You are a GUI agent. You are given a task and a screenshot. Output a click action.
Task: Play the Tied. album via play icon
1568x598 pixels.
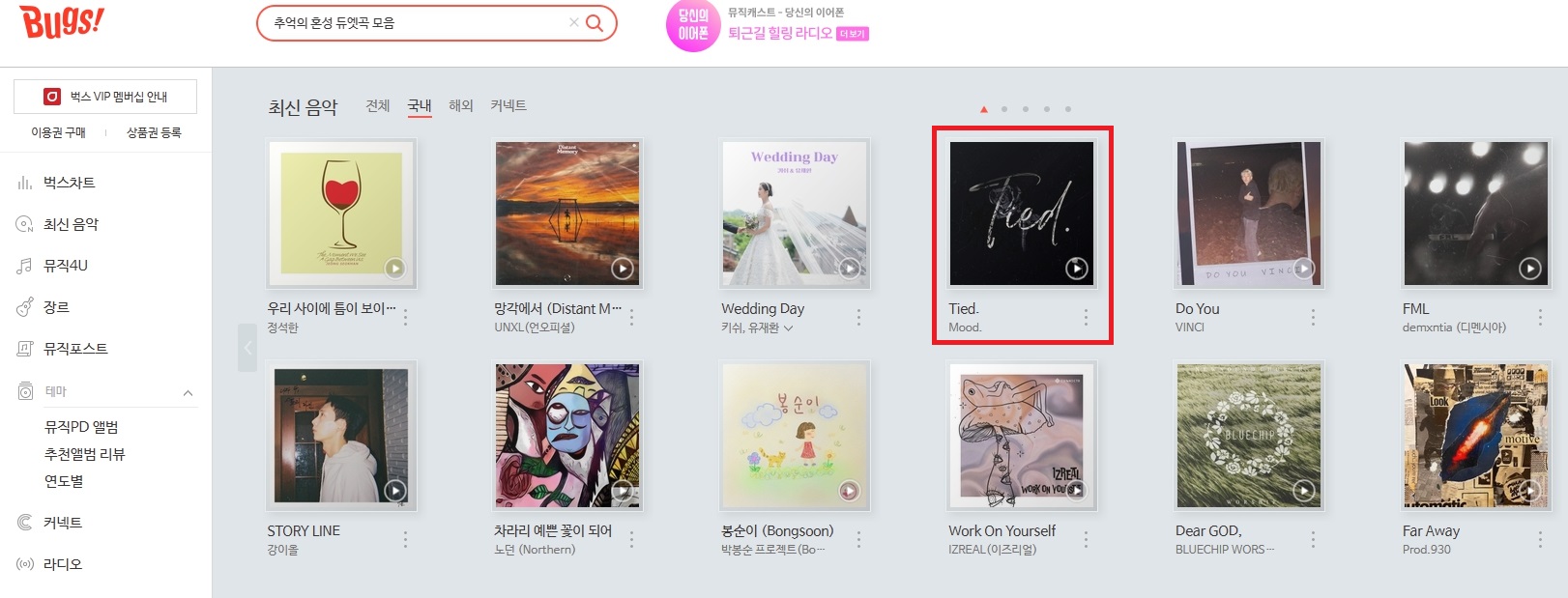(1076, 269)
